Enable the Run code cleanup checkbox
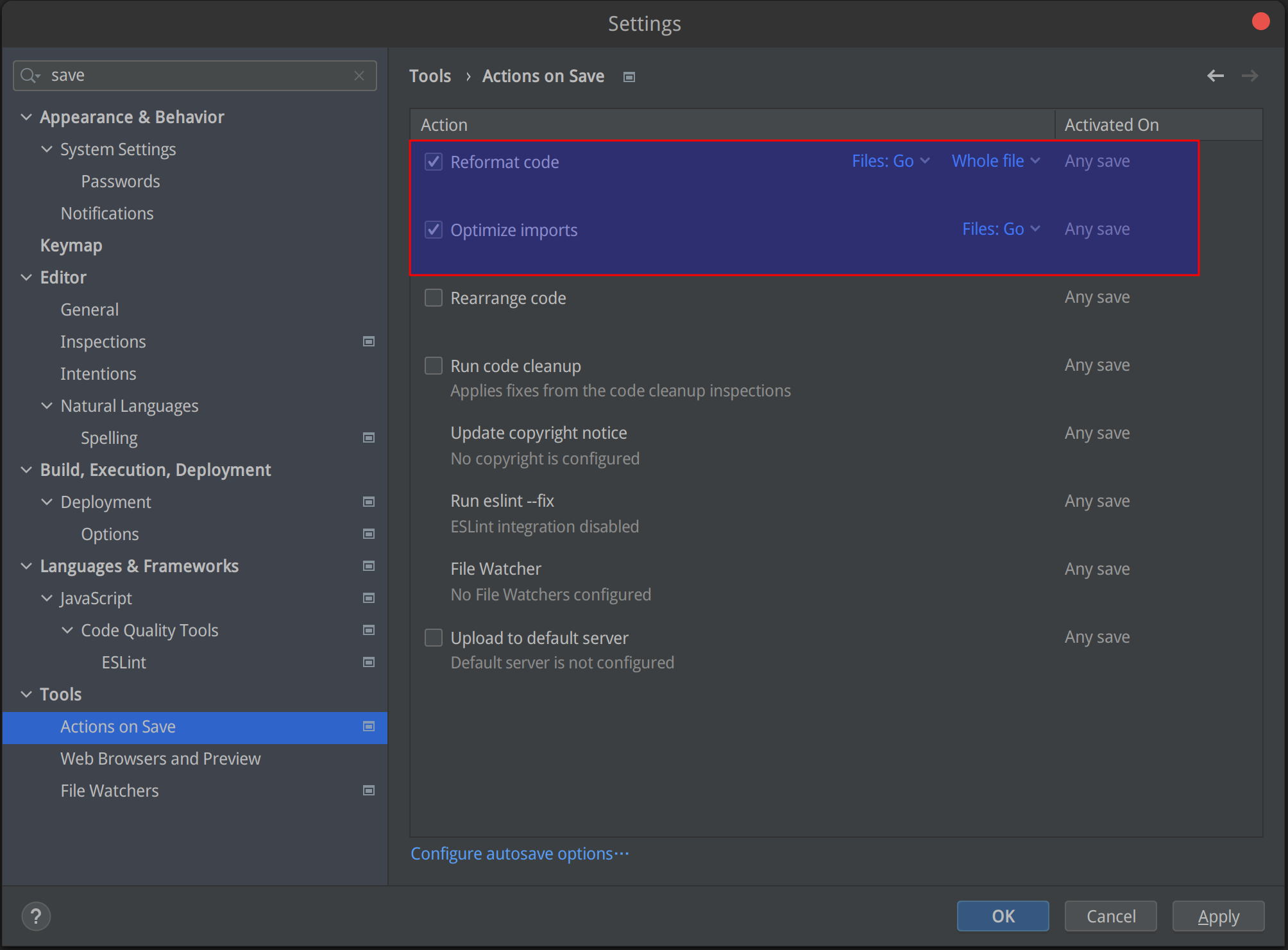1288x950 pixels. (x=434, y=366)
